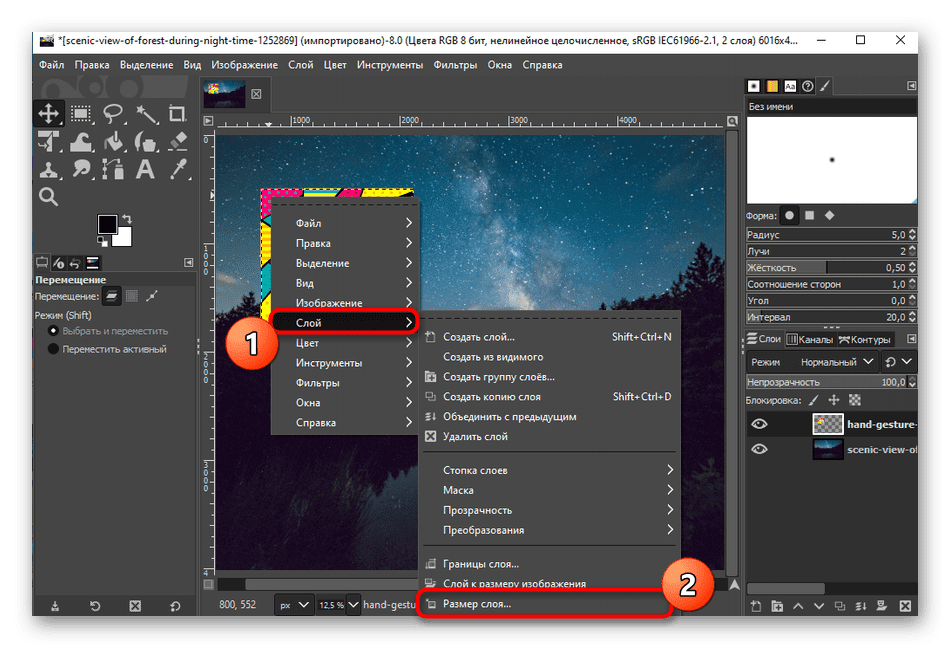
Task: Toggle lock alpha channel checker icon
Action: [855, 400]
